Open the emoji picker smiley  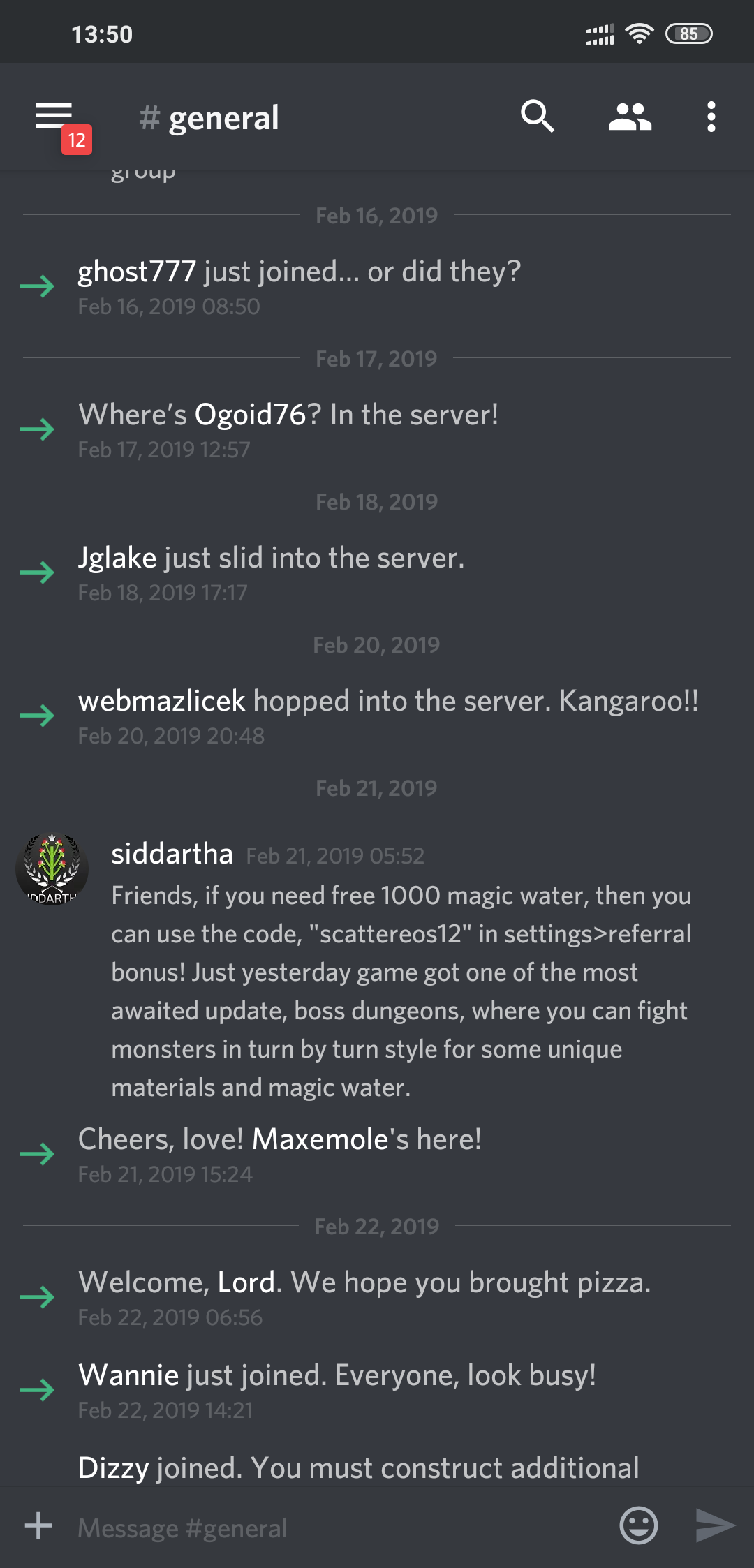pos(638,1525)
